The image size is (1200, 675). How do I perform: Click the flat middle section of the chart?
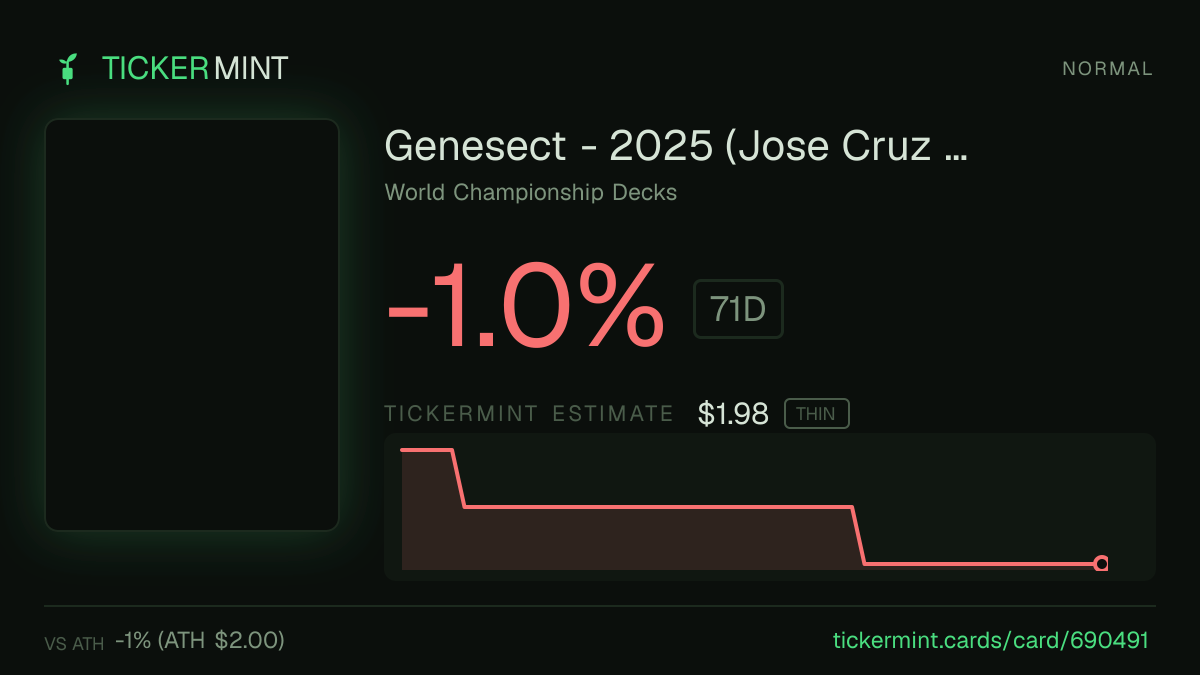[658, 508]
